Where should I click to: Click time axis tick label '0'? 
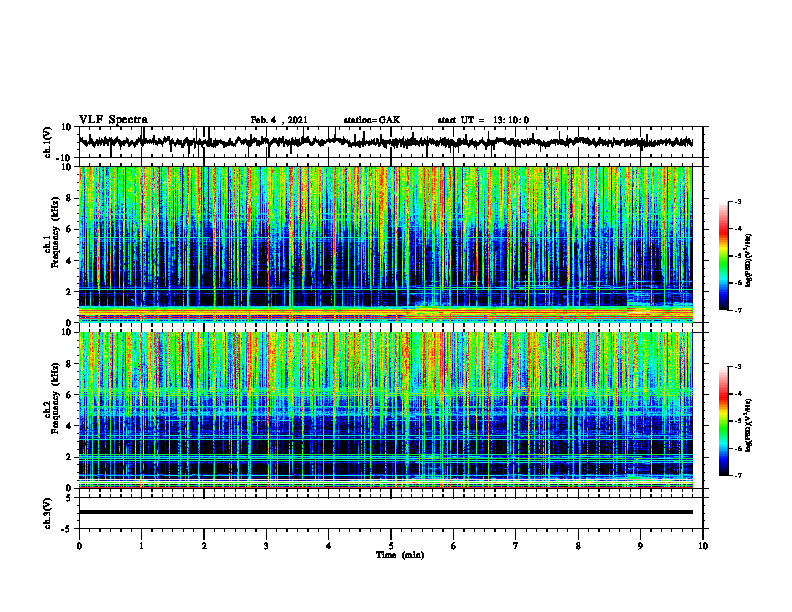pyautogui.click(x=79, y=546)
